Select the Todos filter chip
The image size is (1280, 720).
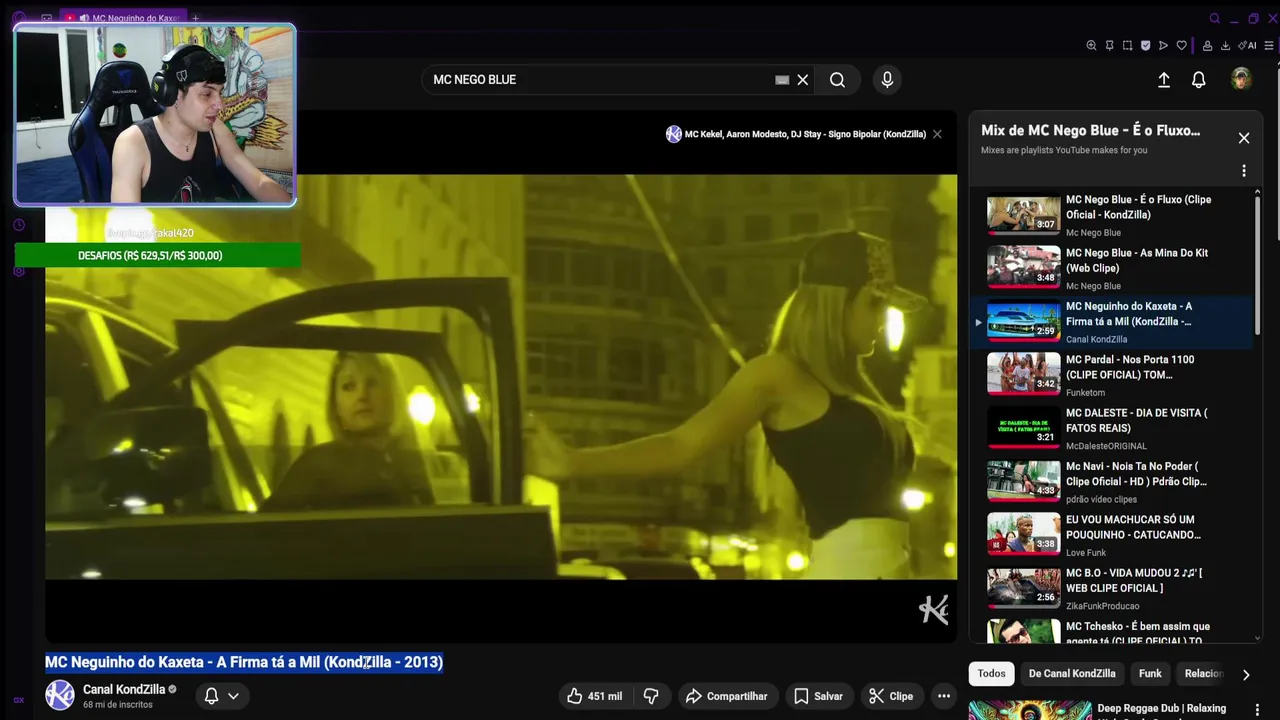[991, 674]
